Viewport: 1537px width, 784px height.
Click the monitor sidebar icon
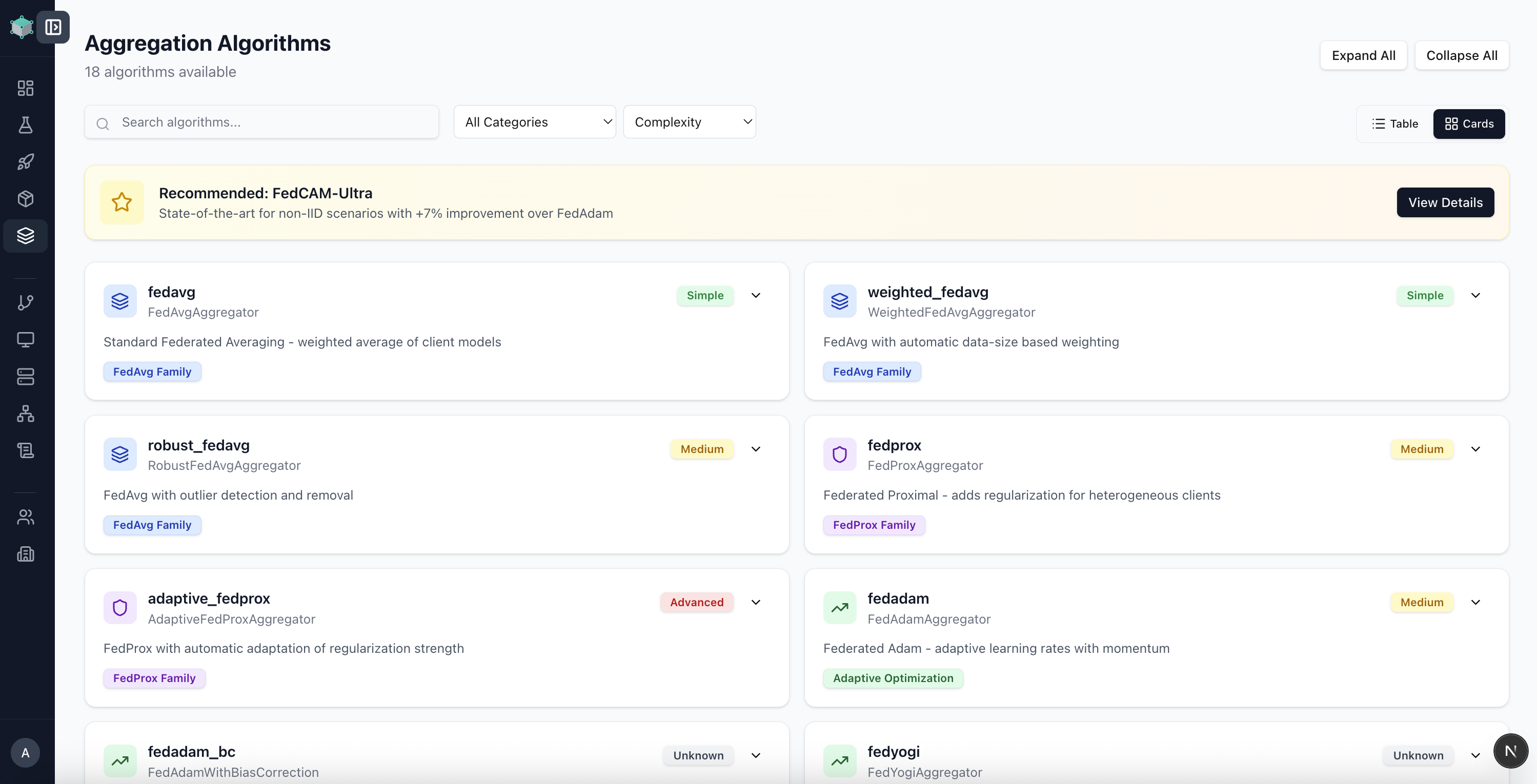[x=25, y=340]
